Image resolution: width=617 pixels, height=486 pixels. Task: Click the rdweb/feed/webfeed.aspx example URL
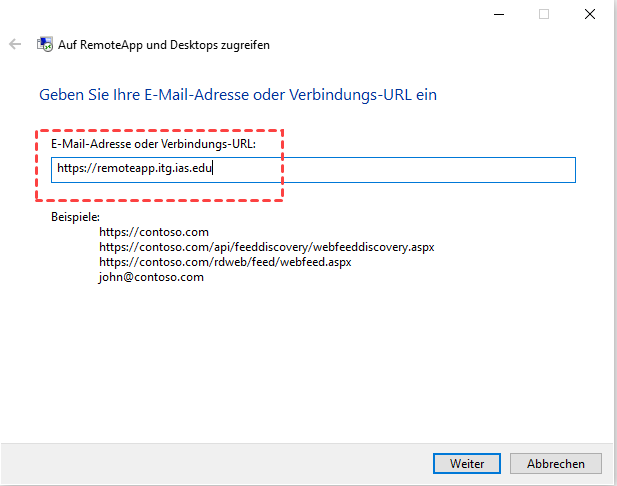[225, 262]
